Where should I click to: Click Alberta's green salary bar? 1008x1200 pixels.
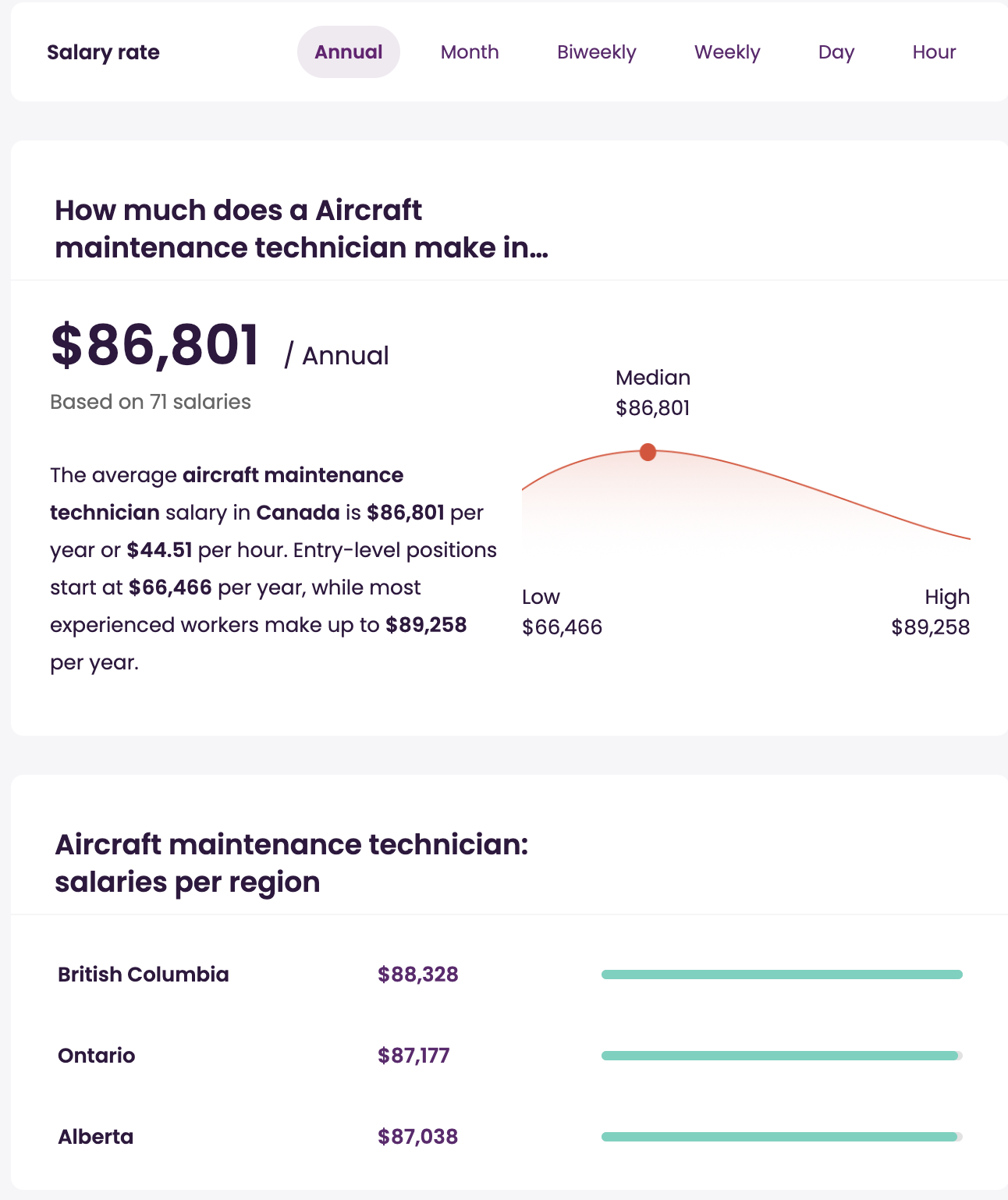point(780,1137)
